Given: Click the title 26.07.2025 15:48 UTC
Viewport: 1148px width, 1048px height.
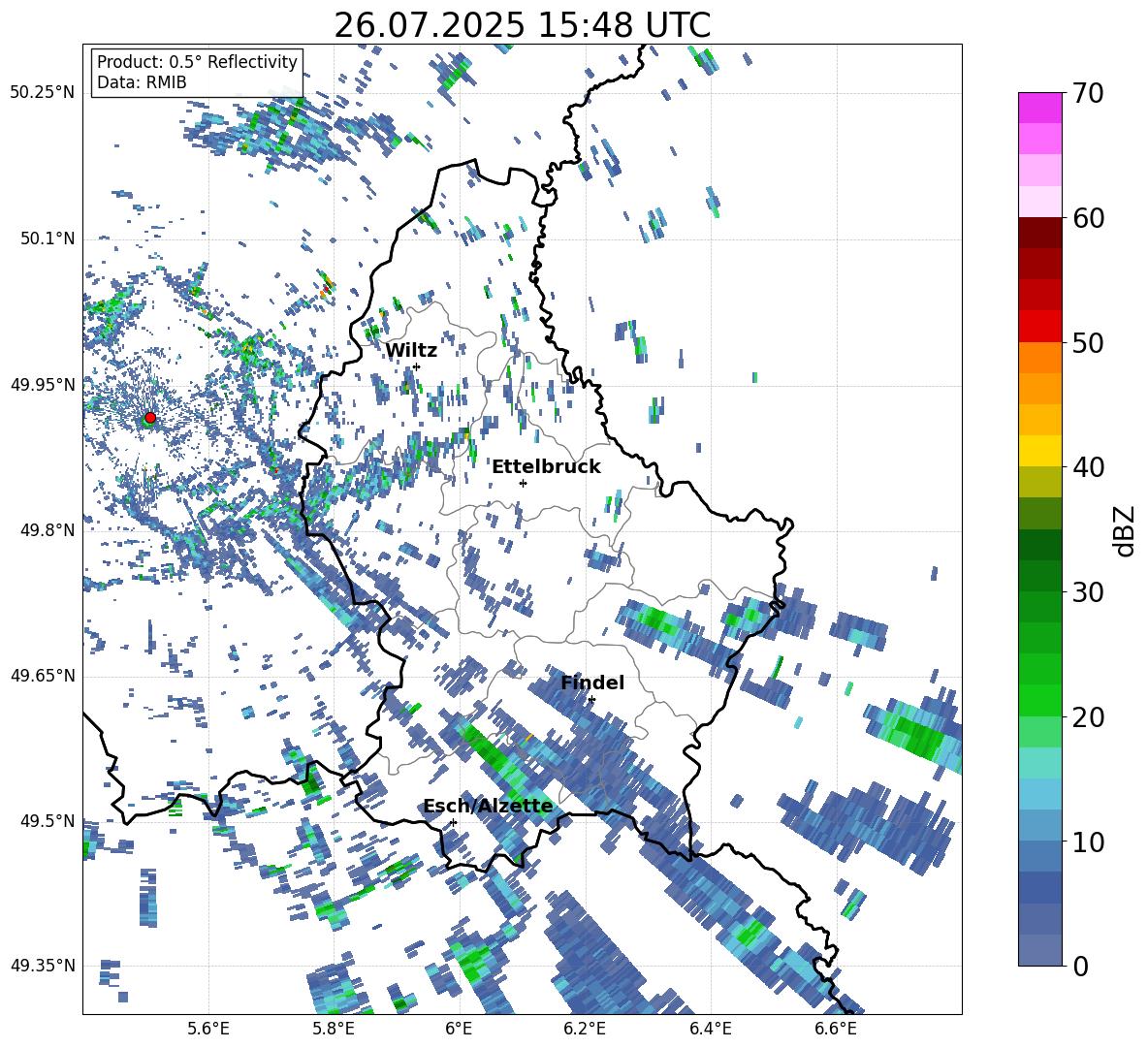Looking at the screenshot, I should pos(522,25).
